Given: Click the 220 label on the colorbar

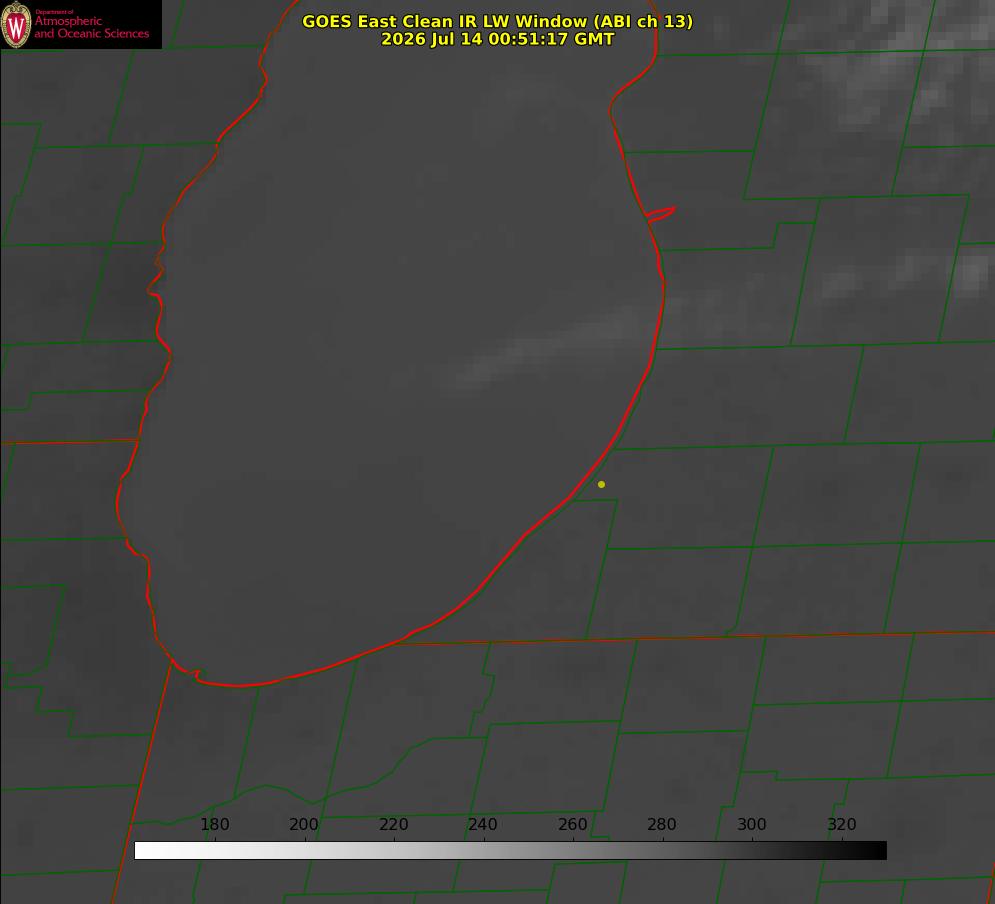Looking at the screenshot, I should (x=393, y=824).
